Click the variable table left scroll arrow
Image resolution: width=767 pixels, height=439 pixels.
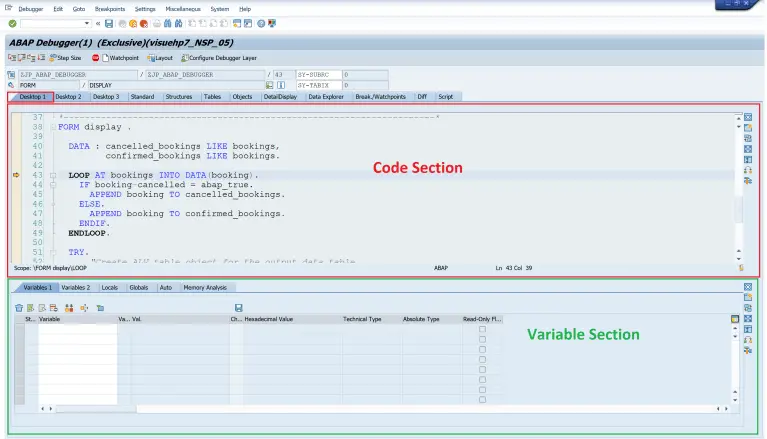(x=43, y=409)
